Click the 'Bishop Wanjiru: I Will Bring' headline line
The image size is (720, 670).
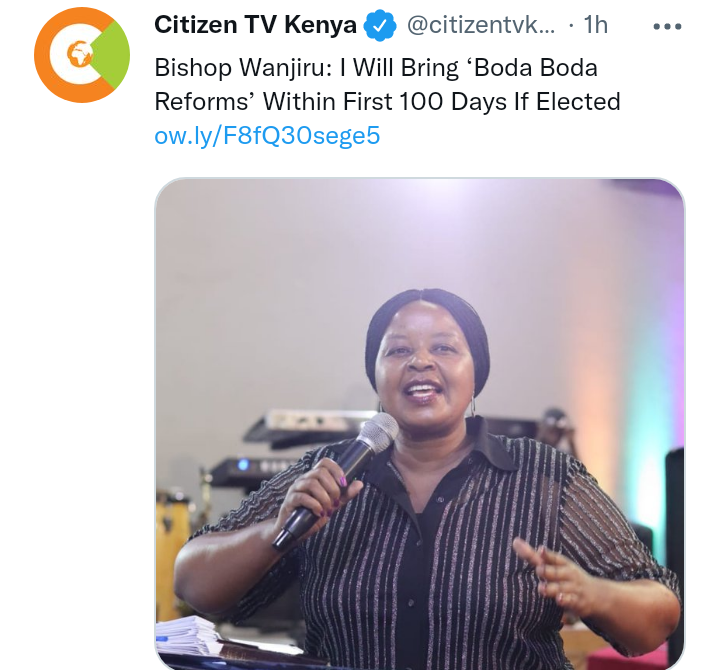pos(307,68)
